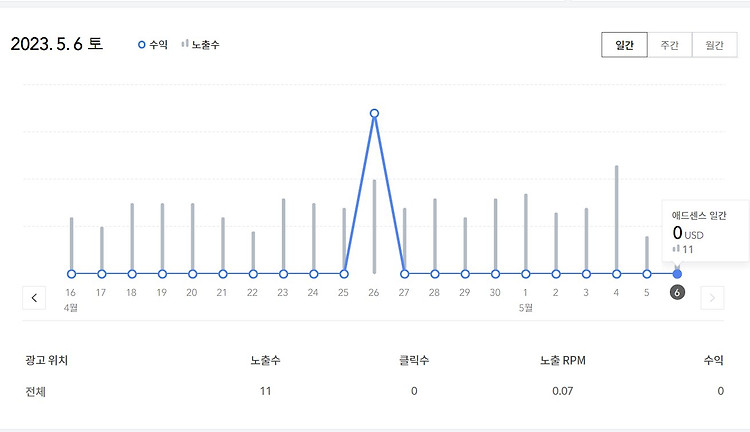This screenshot has width=750, height=432.
Task: Click the impressions bar for May 4
Action: click(617, 218)
